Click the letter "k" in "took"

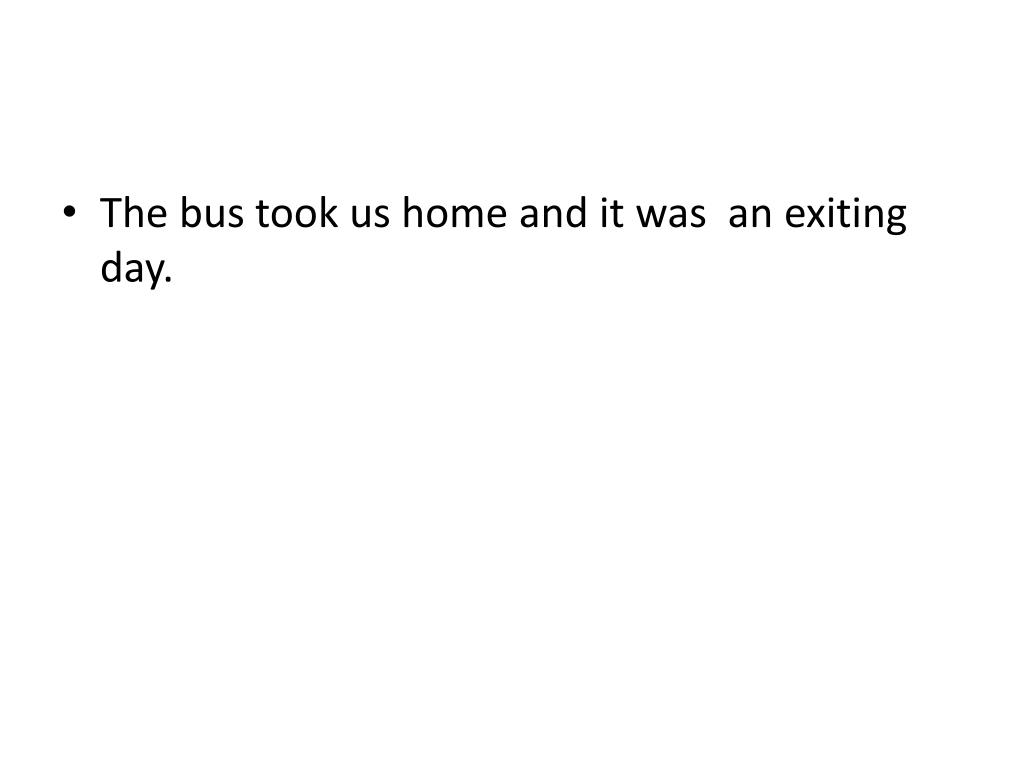point(331,216)
